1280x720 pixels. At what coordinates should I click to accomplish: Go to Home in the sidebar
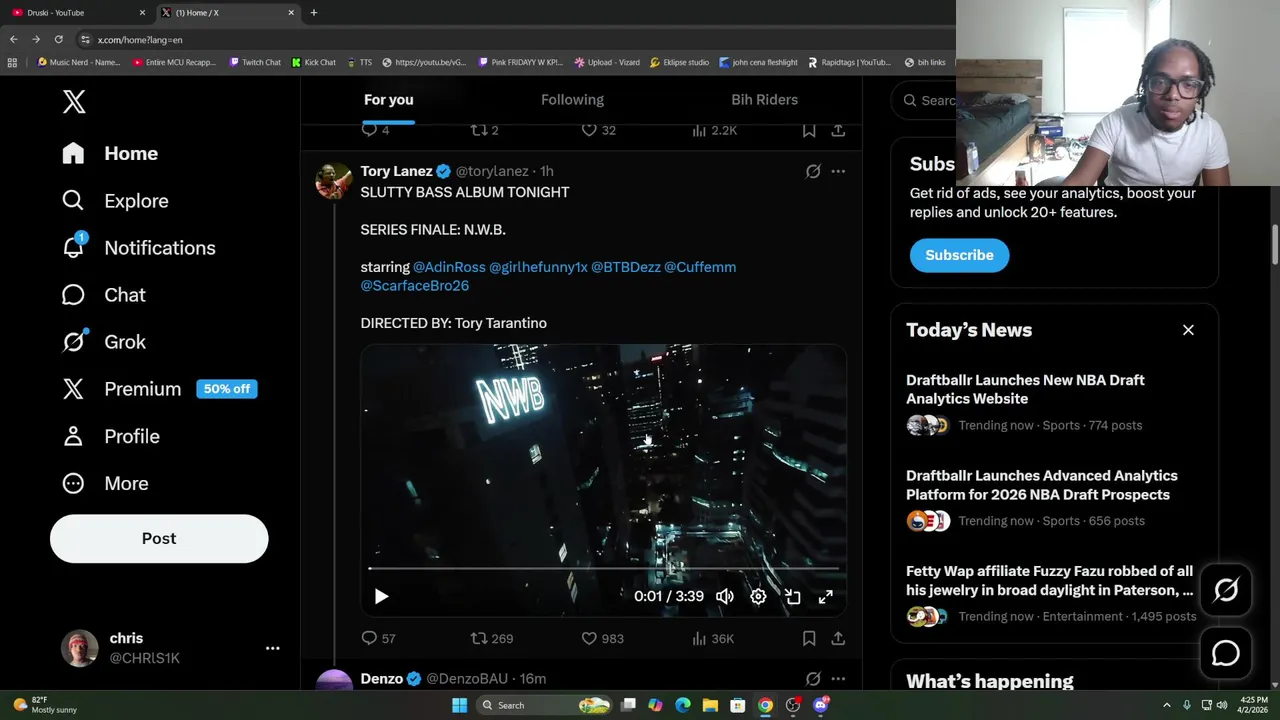[x=111, y=153]
